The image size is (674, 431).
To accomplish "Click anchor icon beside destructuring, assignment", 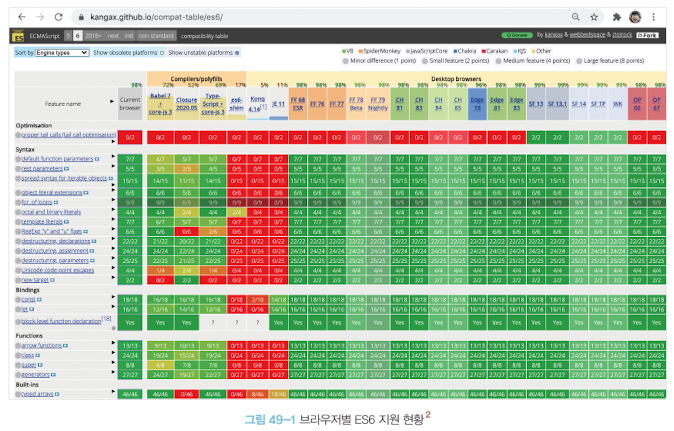I will 92,251.
